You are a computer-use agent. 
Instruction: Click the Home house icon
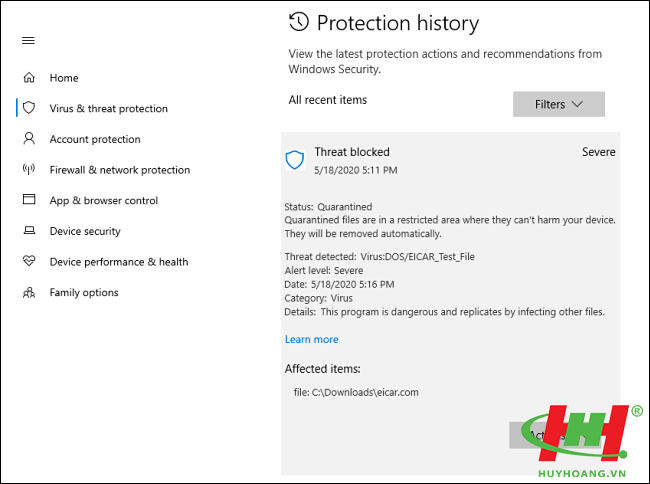click(29, 77)
